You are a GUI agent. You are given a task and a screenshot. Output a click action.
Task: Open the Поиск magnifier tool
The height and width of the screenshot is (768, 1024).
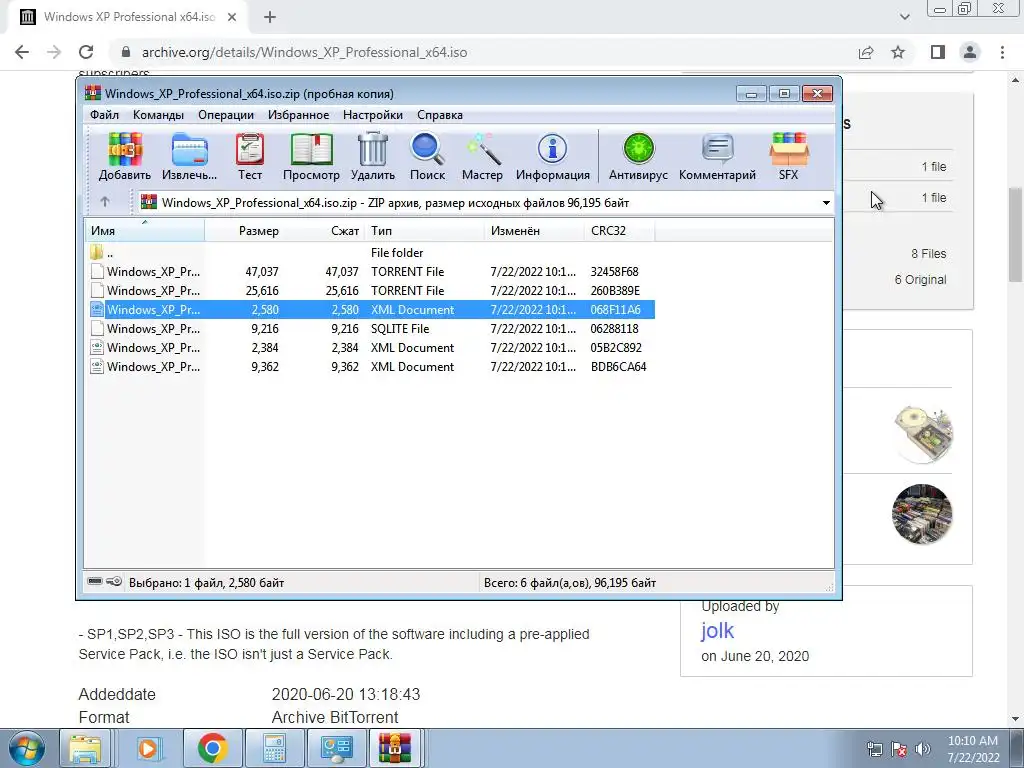point(427,157)
